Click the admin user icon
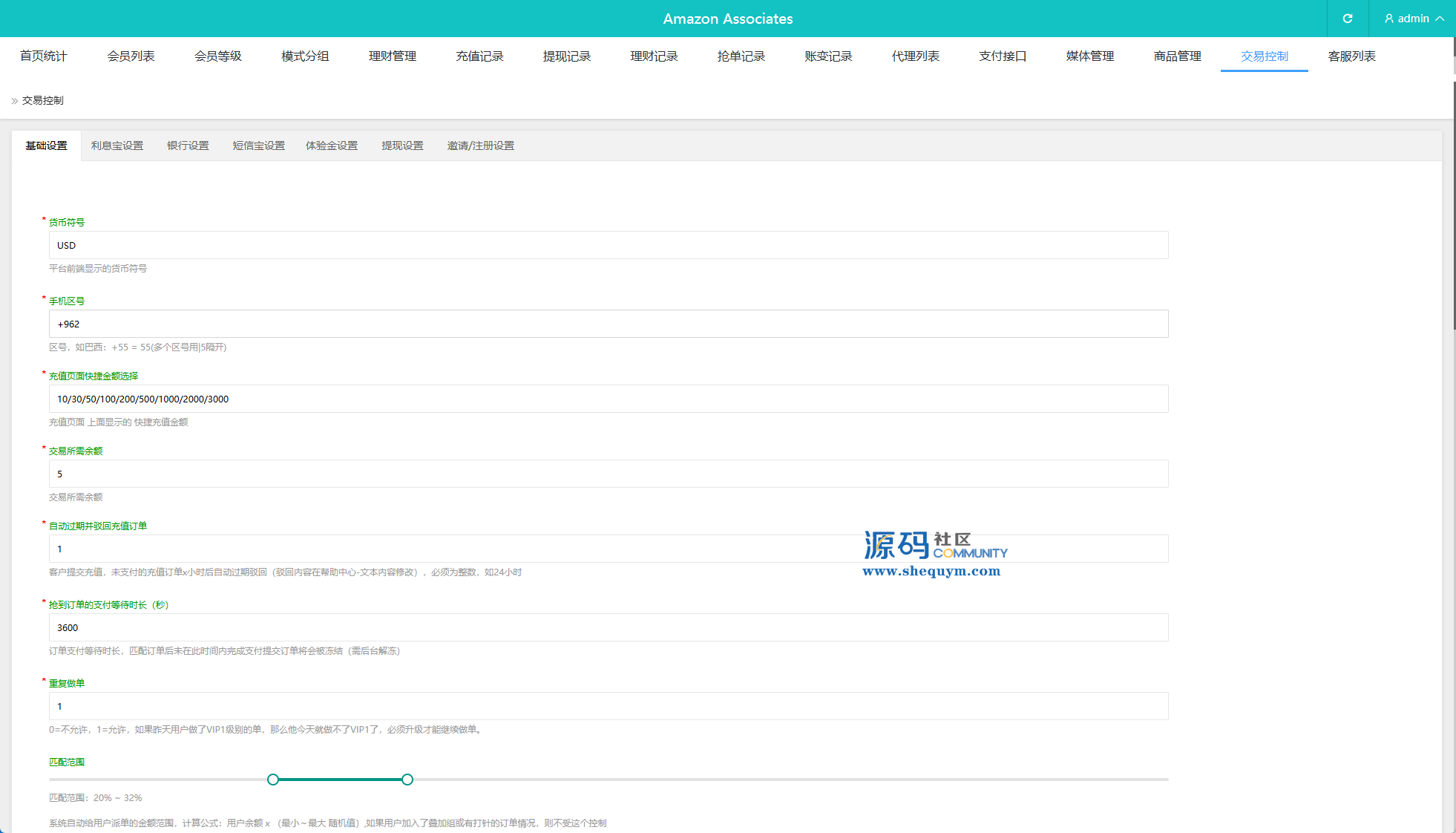The width and height of the screenshot is (1456, 833). pos(1388,19)
